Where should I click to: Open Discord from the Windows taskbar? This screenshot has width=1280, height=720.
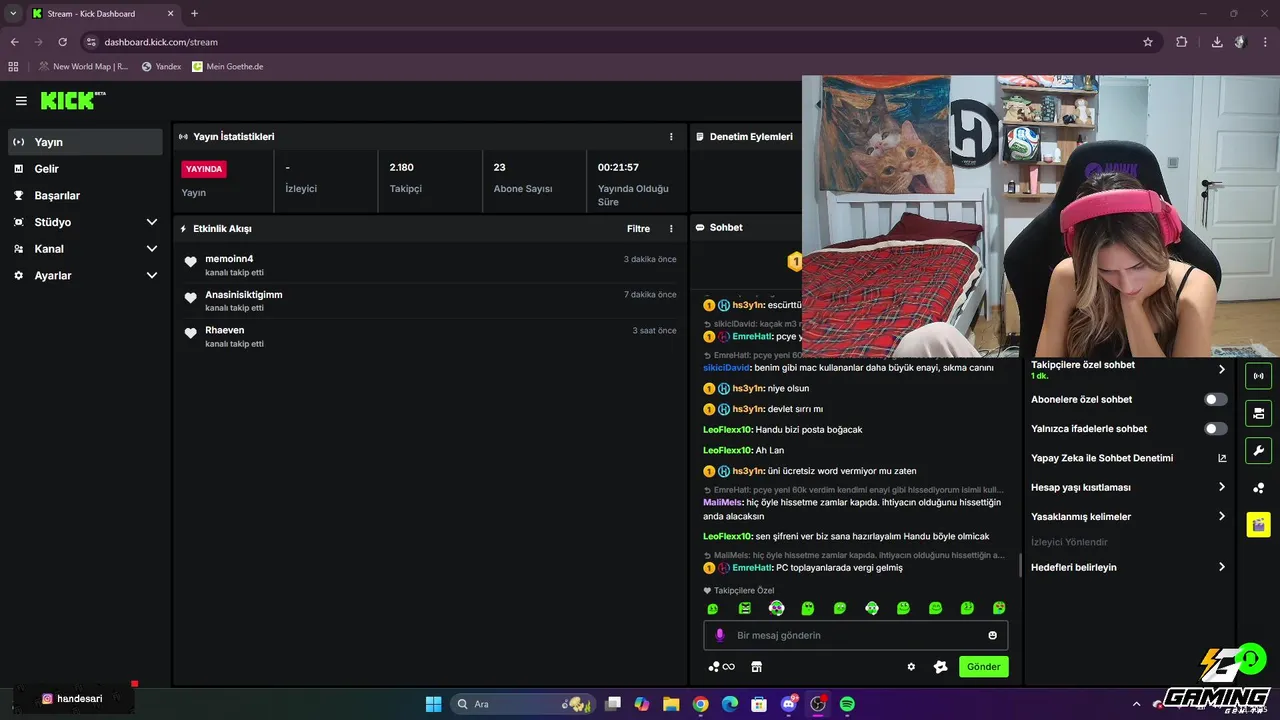[789, 704]
